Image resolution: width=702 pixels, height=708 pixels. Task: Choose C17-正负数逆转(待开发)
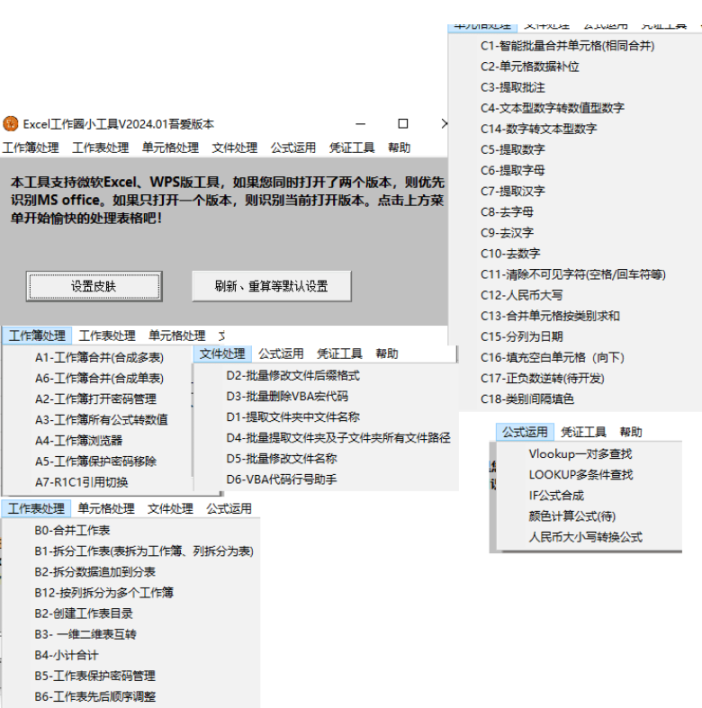click(x=542, y=378)
